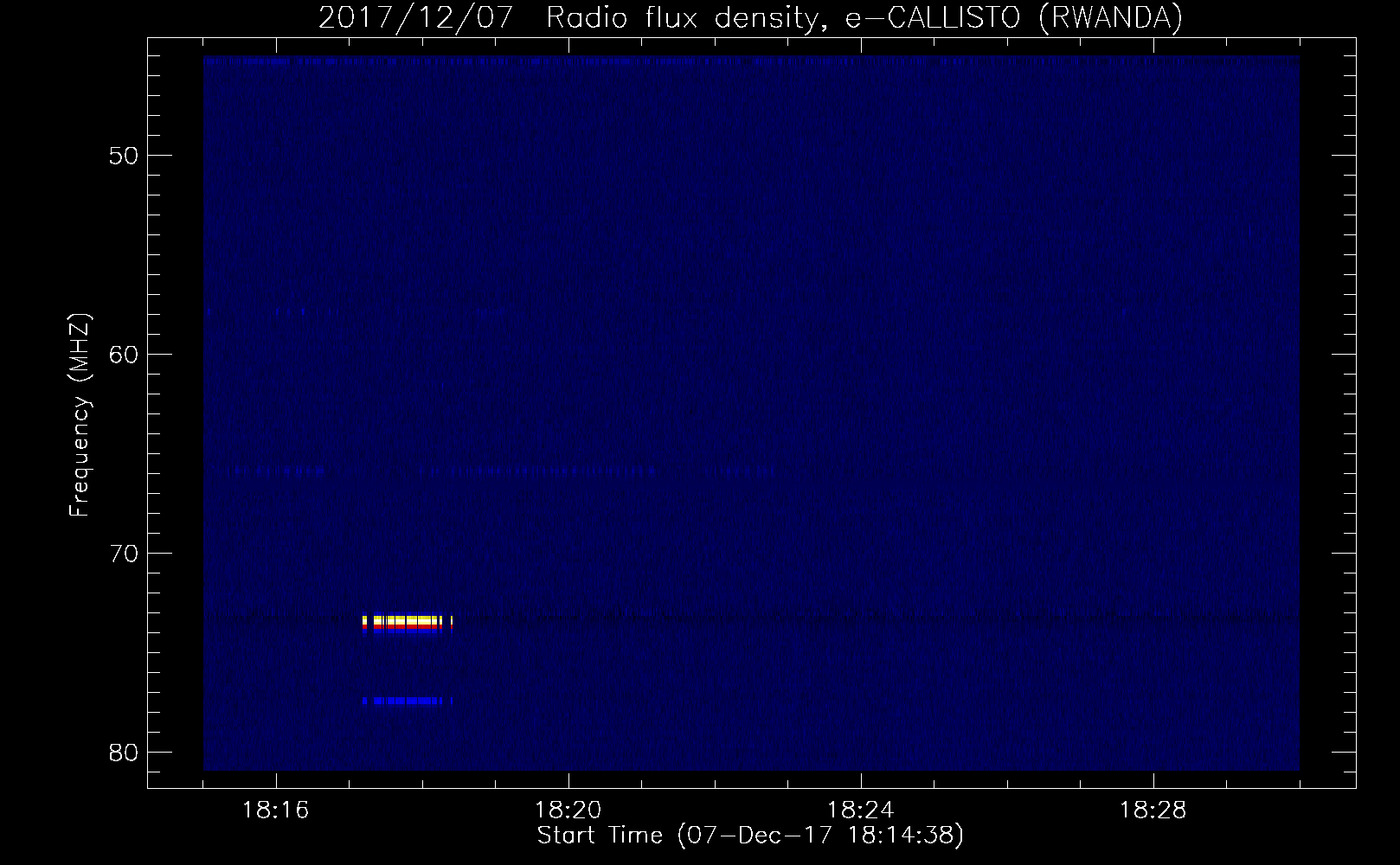The image size is (1400, 865).
Task: Click the 70 frequency tick label
Action: click(123, 554)
